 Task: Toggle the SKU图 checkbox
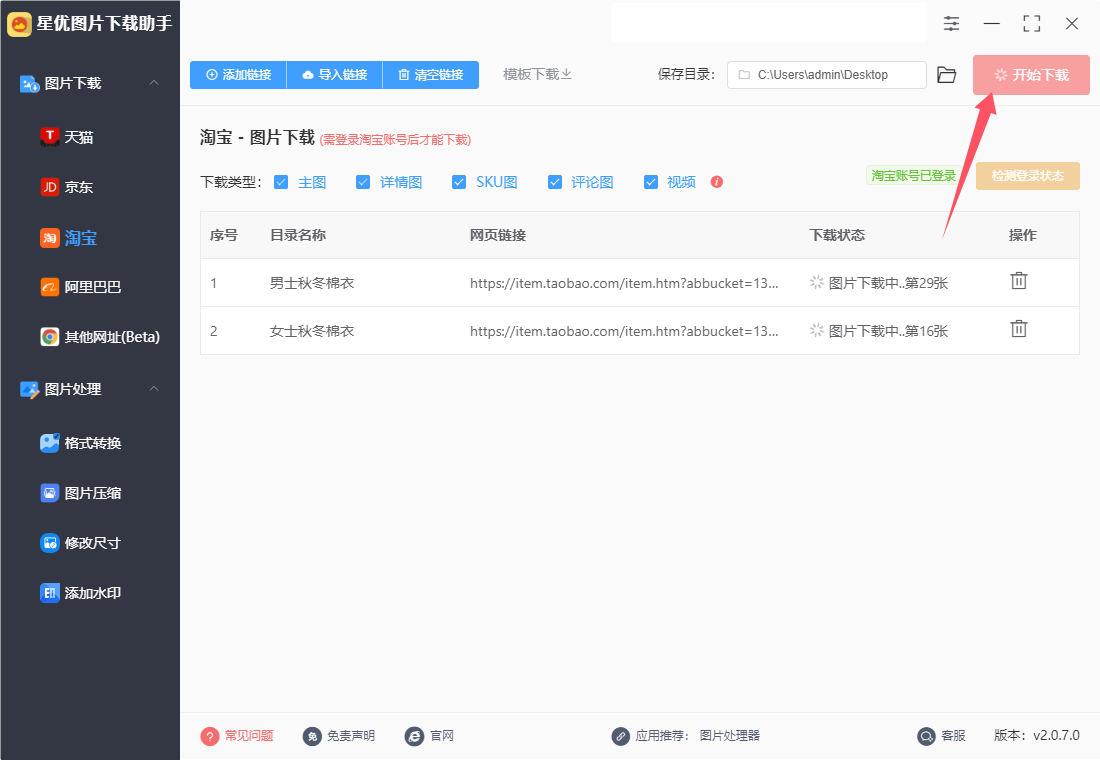coord(459,182)
